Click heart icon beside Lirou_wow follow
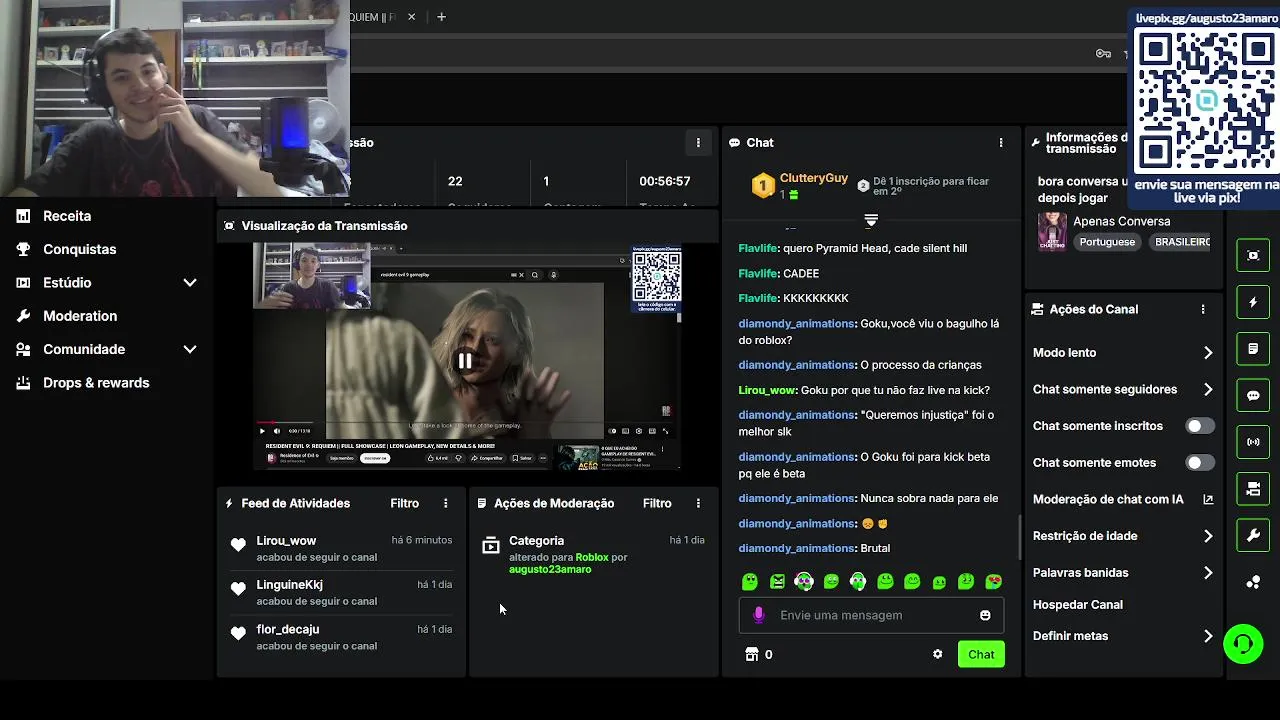This screenshot has height=720, width=1280. (238, 545)
